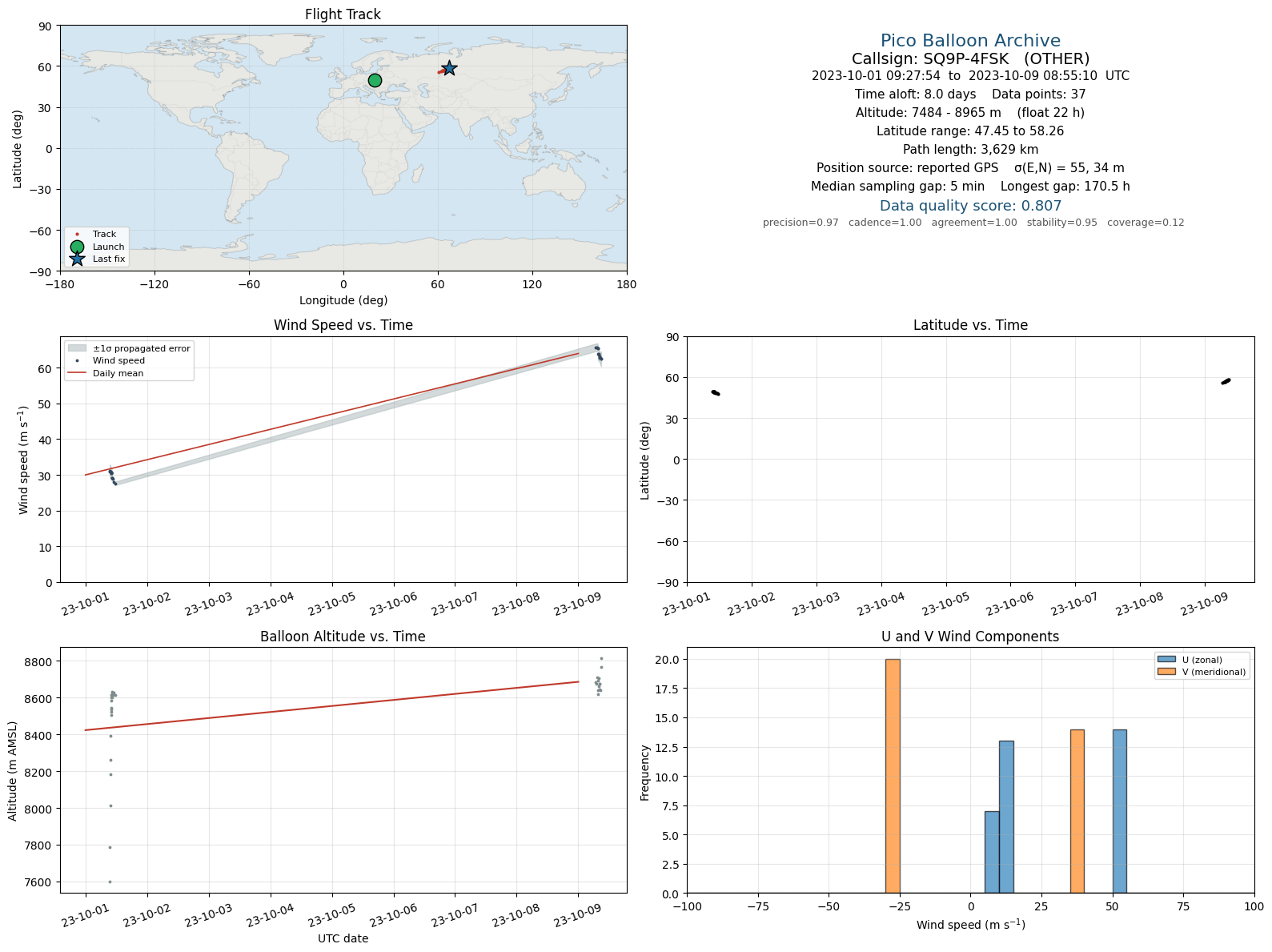Click the Last fix legend label
1272x952 pixels.
(109, 259)
